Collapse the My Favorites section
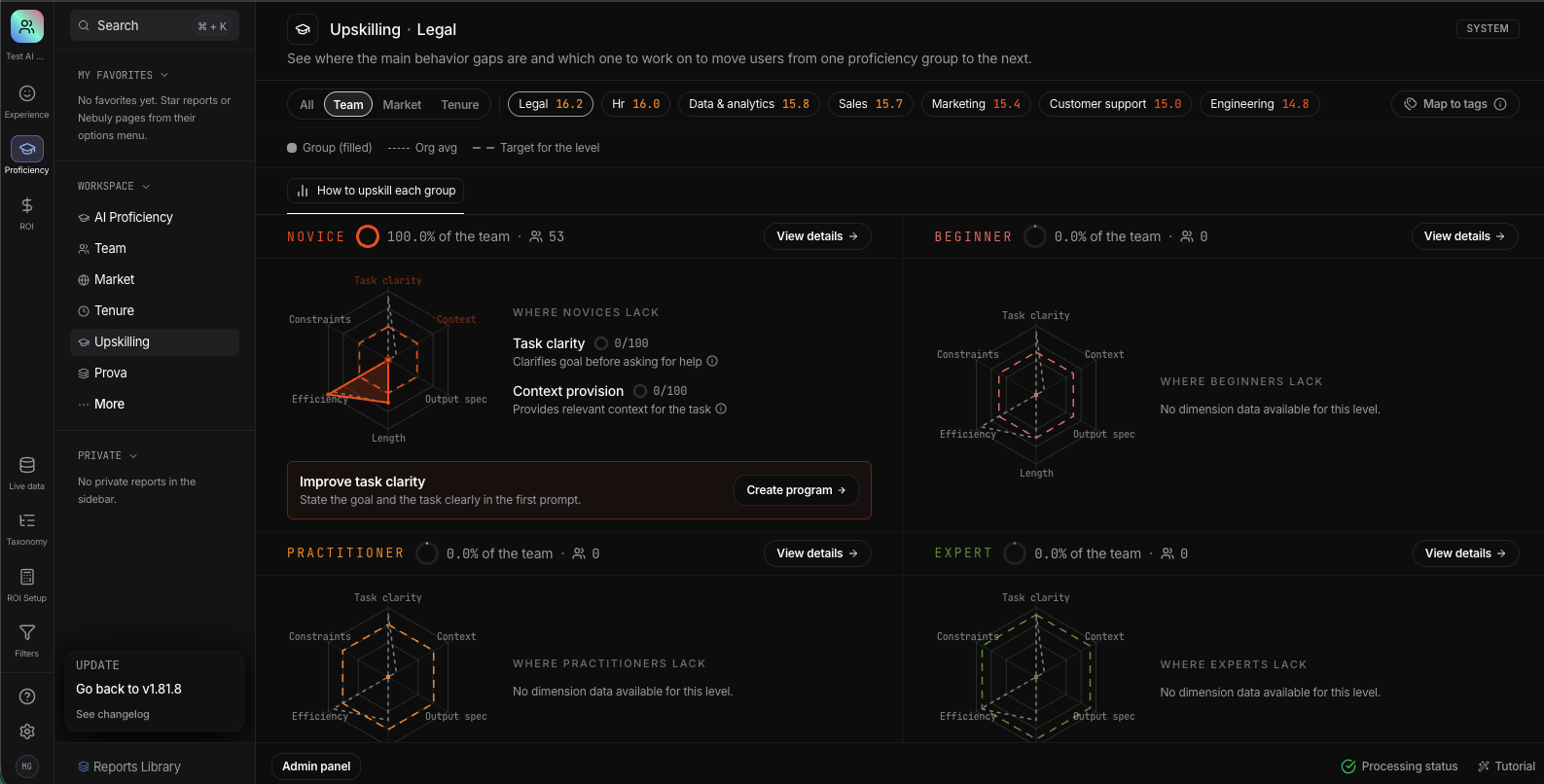 pyautogui.click(x=124, y=75)
